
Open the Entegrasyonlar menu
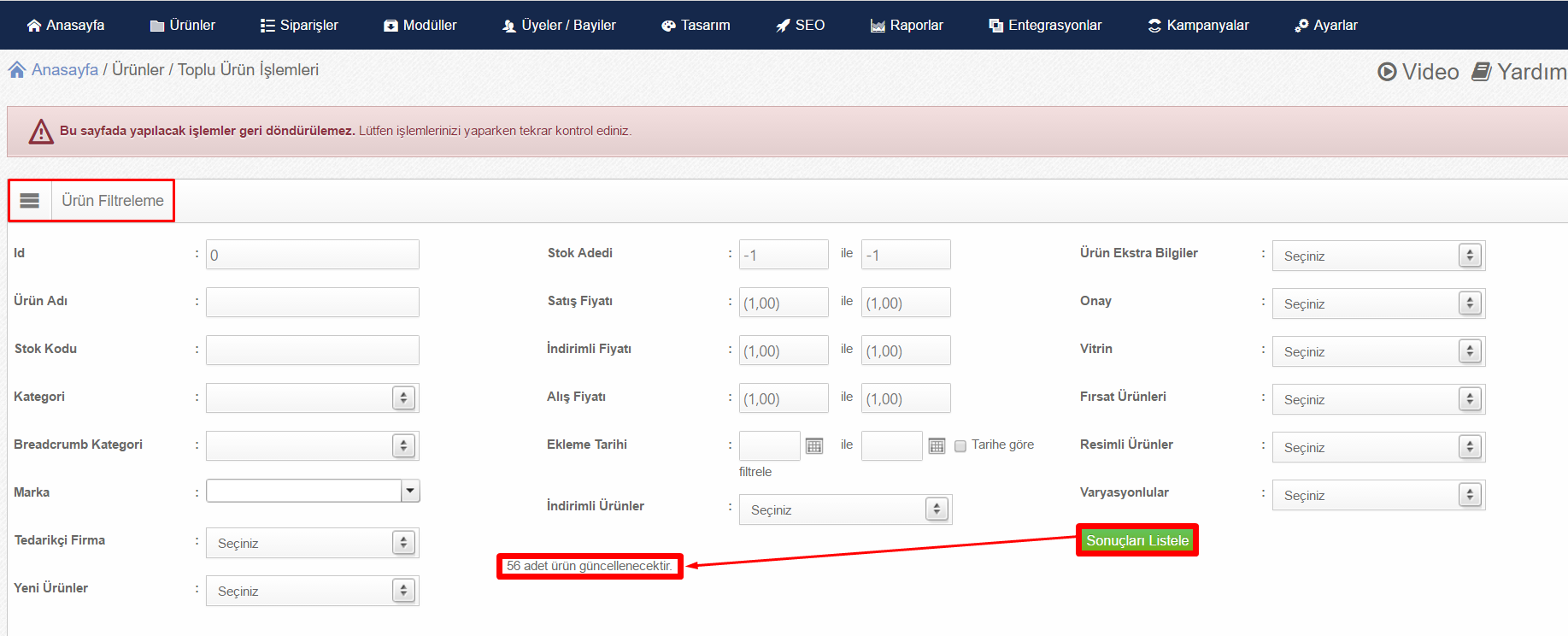coord(1046,26)
